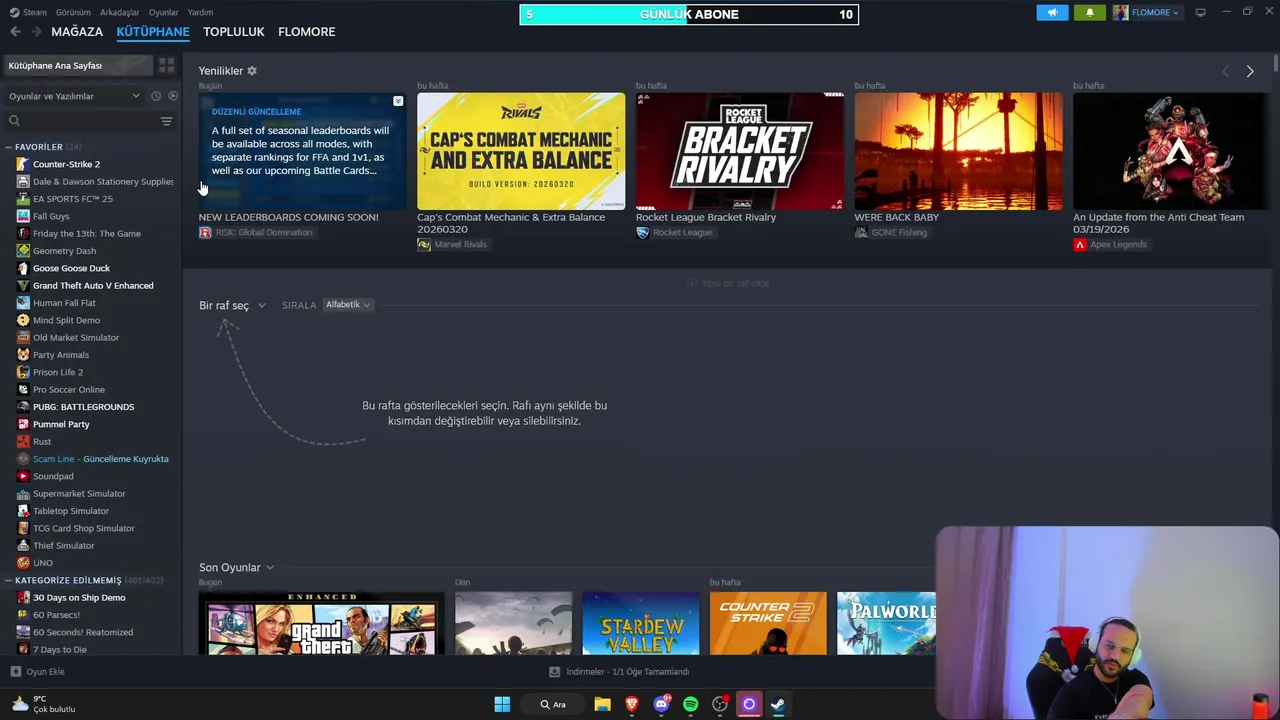1280x720 pixels.
Task: Sort library by recent activity clock icon
Action: (156, 96)
